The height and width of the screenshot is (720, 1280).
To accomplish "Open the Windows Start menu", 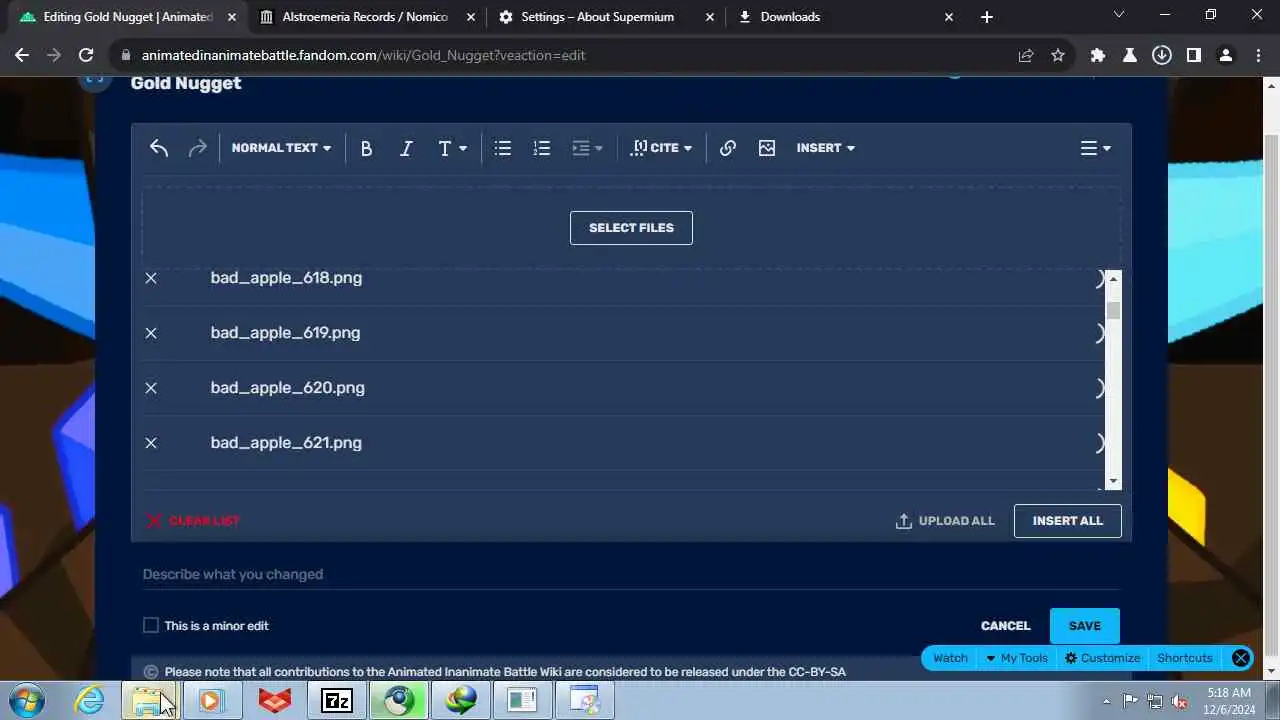I will click(x=26, y=701).
